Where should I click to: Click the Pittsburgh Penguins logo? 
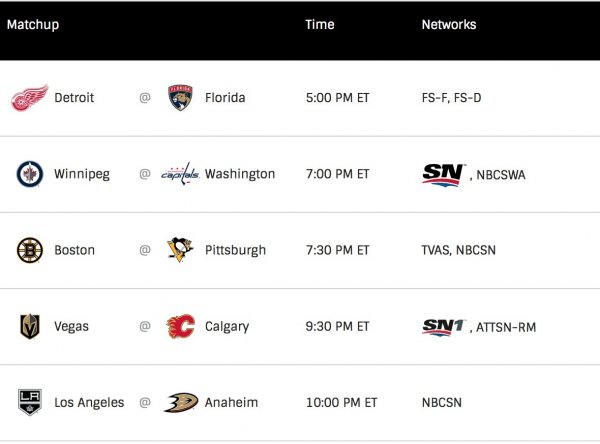(180, 250)
